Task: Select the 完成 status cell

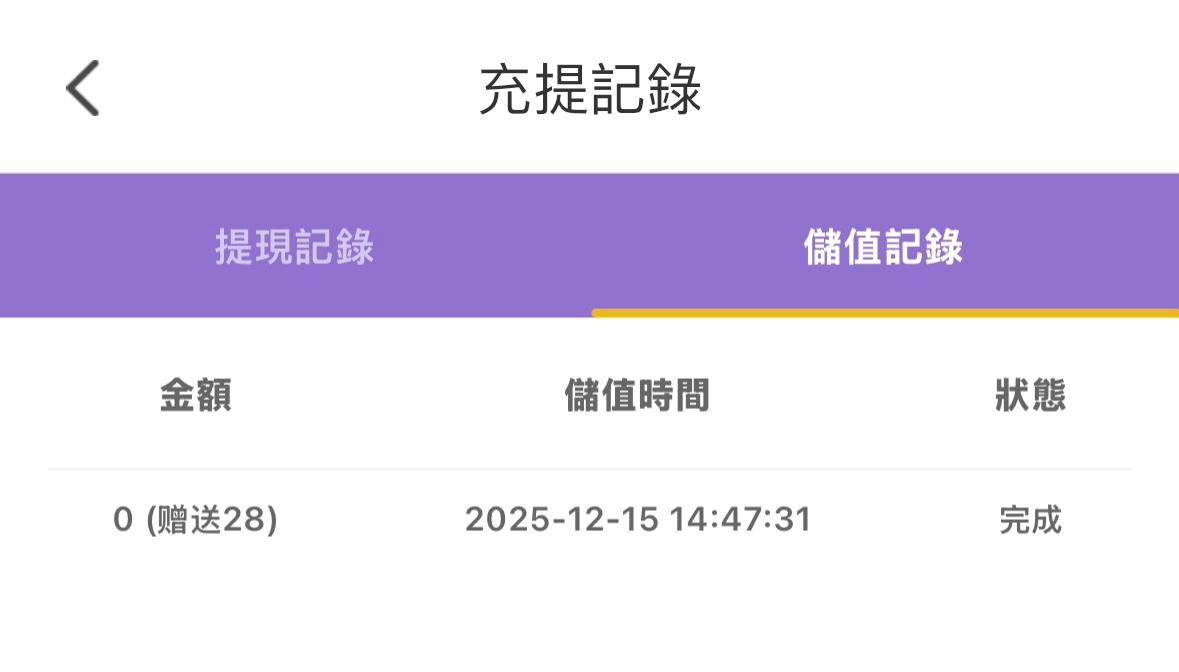Action: pos(1030,520)
